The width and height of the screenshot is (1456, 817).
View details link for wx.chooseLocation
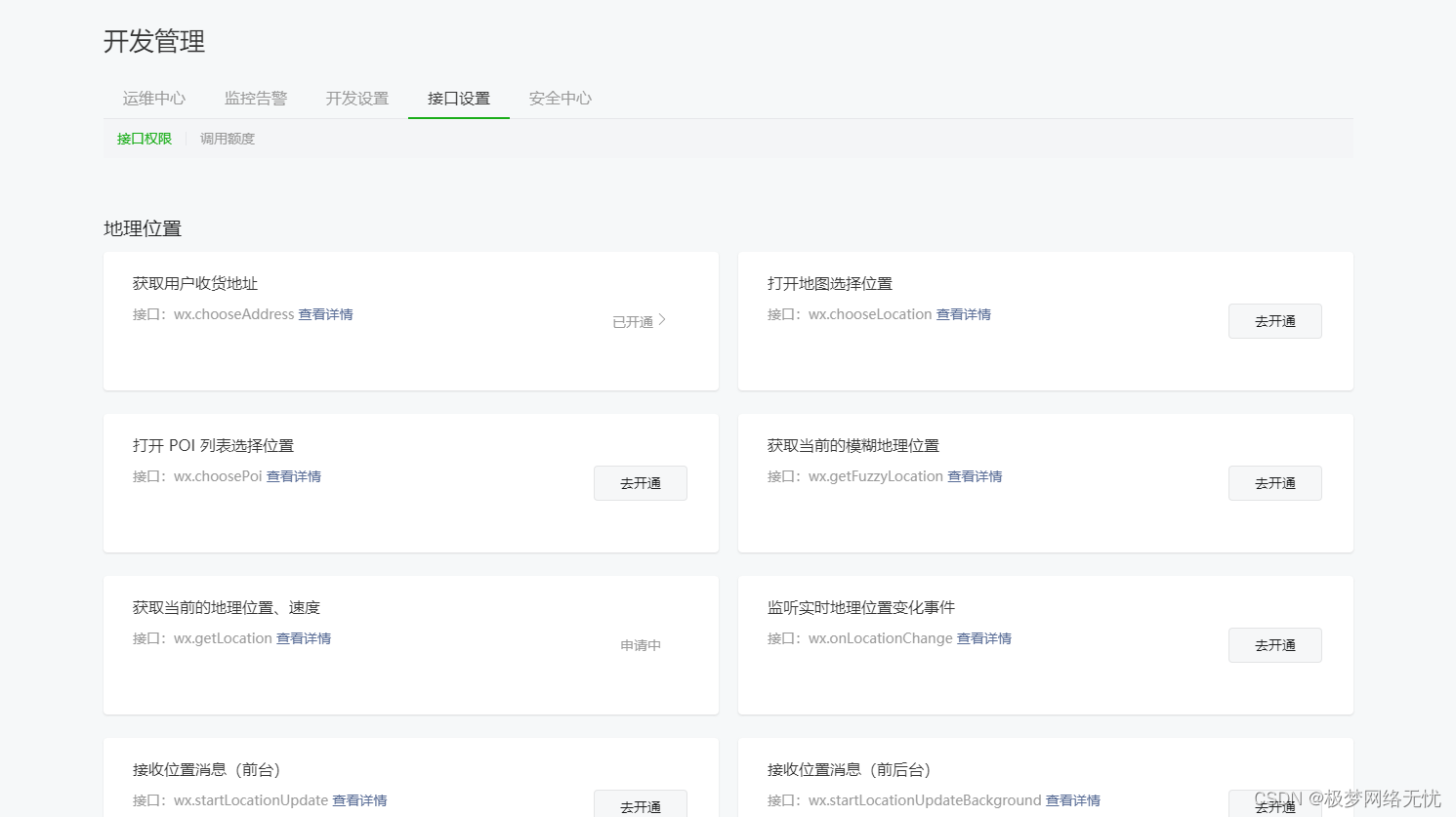tap(964, 314)
